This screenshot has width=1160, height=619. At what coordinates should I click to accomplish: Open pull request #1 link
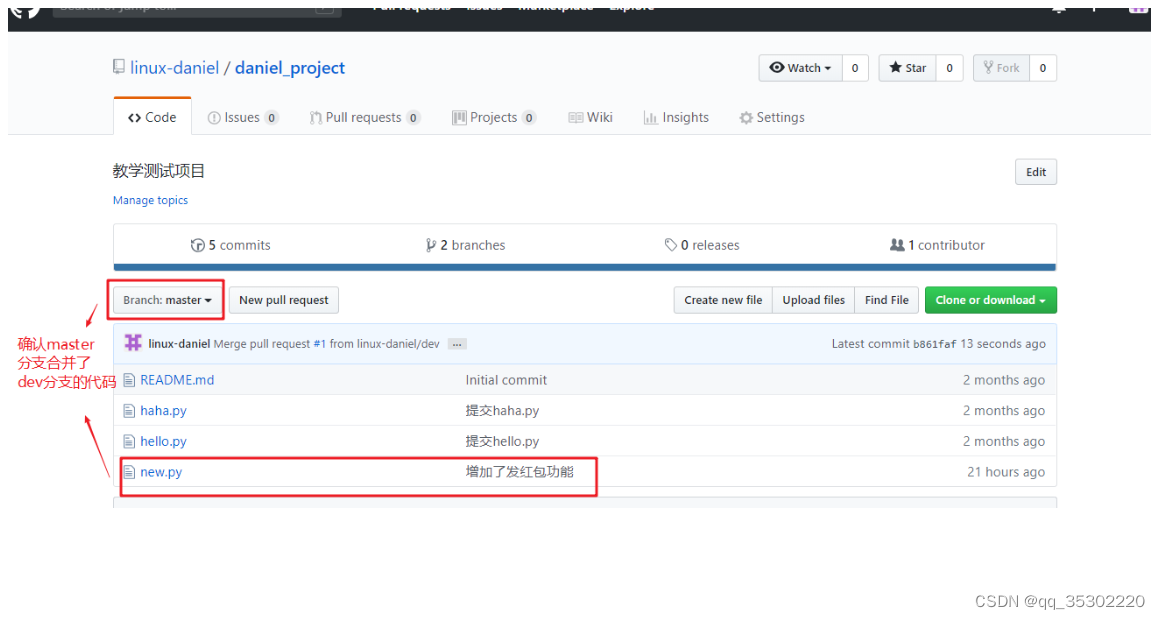click(x=320, y=344)
